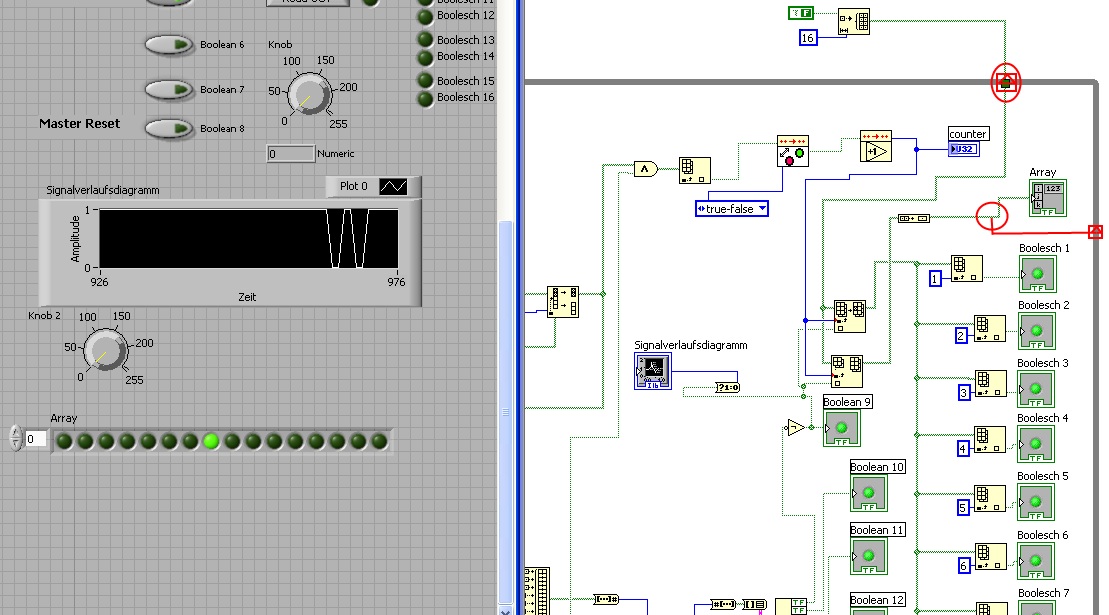Click the lit LED in the Array indicator
The width and height of the screenshot is (1109, 615).
(x=211, y=441)
